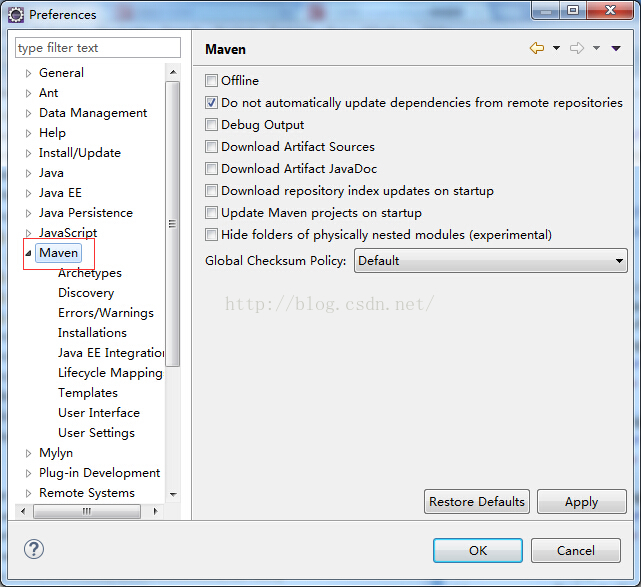Click the tree scroll up arrow
This screenshot has height=587, width=641.
coord(173,72)
